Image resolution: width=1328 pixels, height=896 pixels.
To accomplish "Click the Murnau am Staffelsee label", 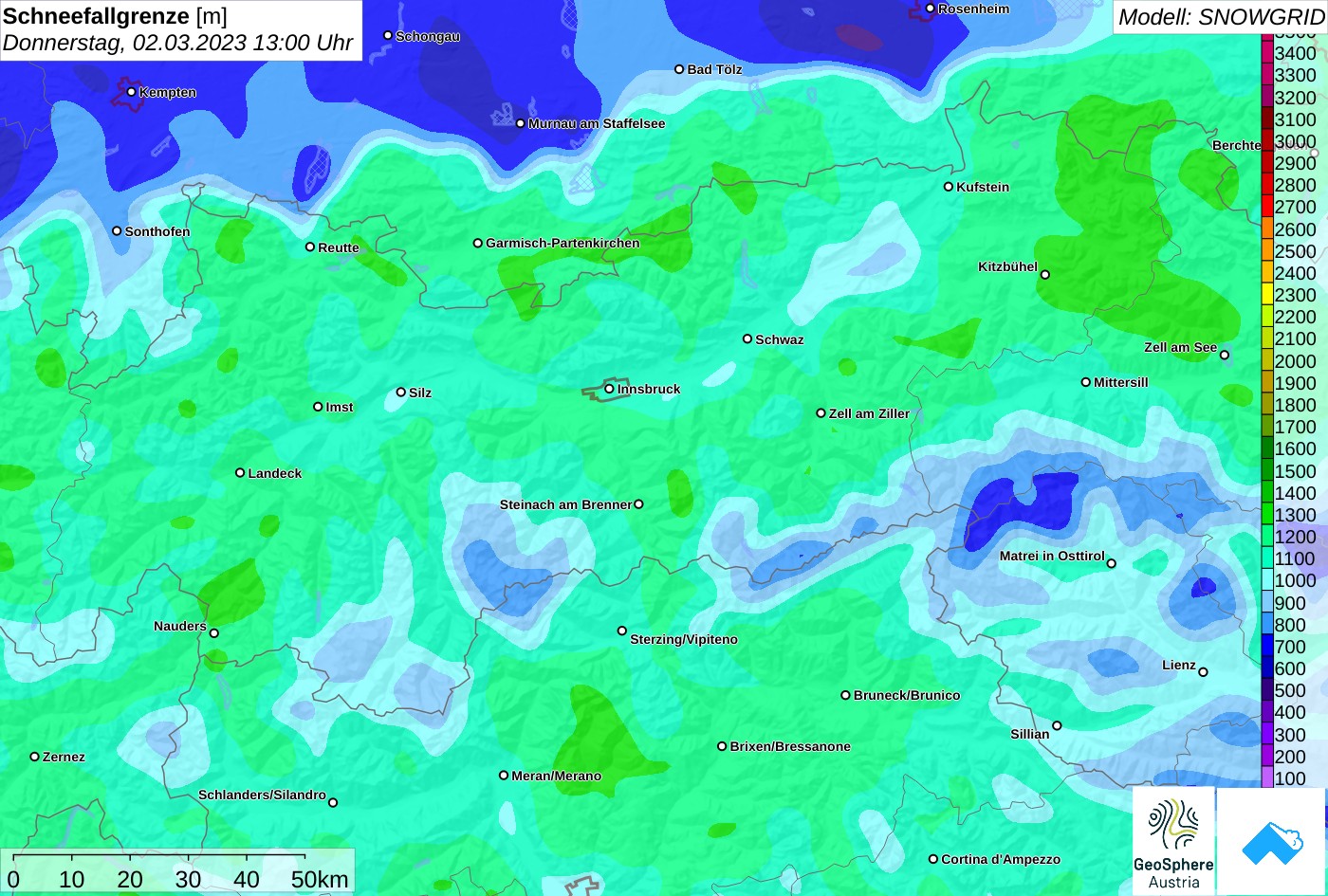I will point(597,123).
